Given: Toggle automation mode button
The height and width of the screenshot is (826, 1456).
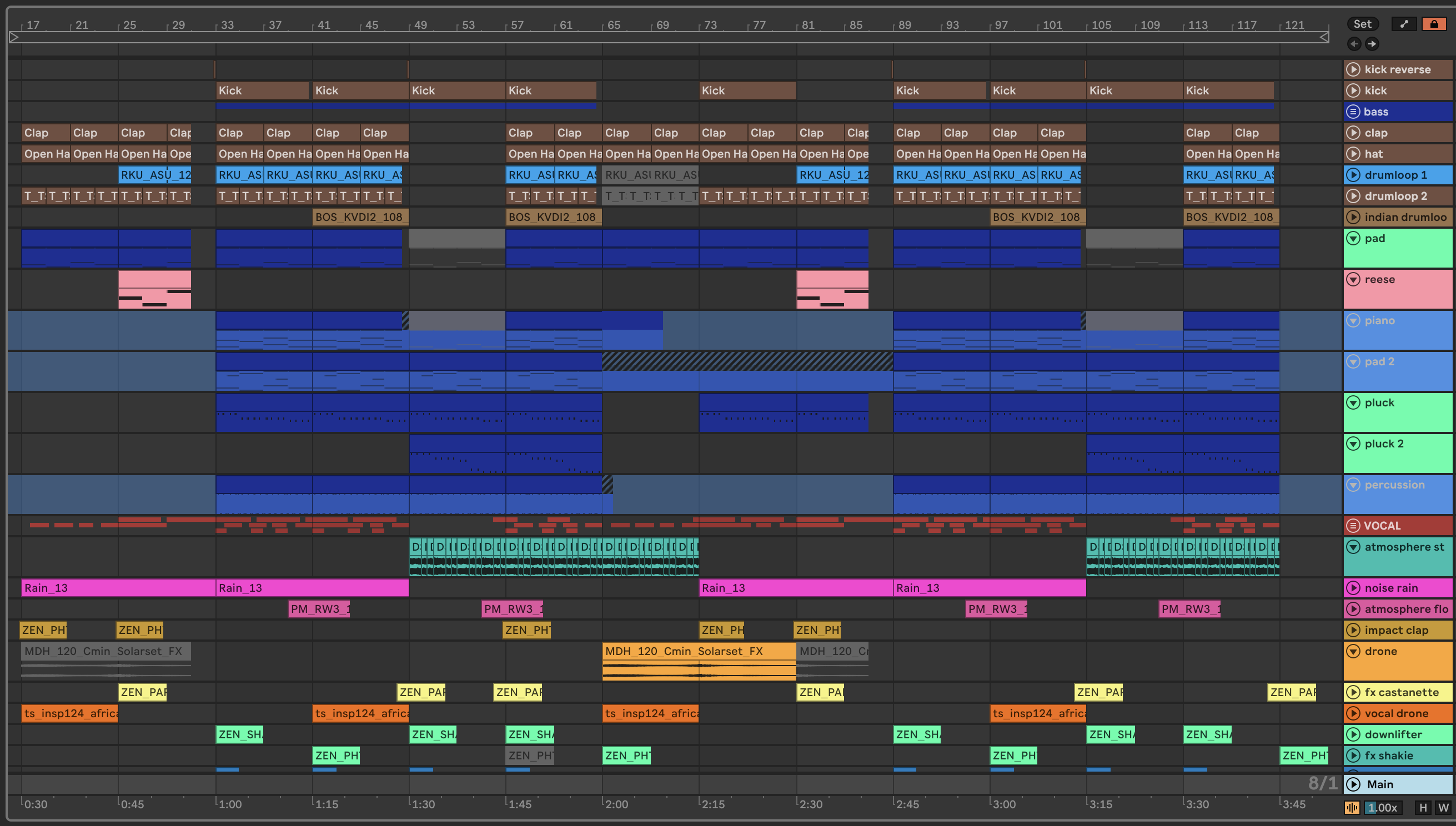Looking at the screenshot, I should [x=1404, y=24].
